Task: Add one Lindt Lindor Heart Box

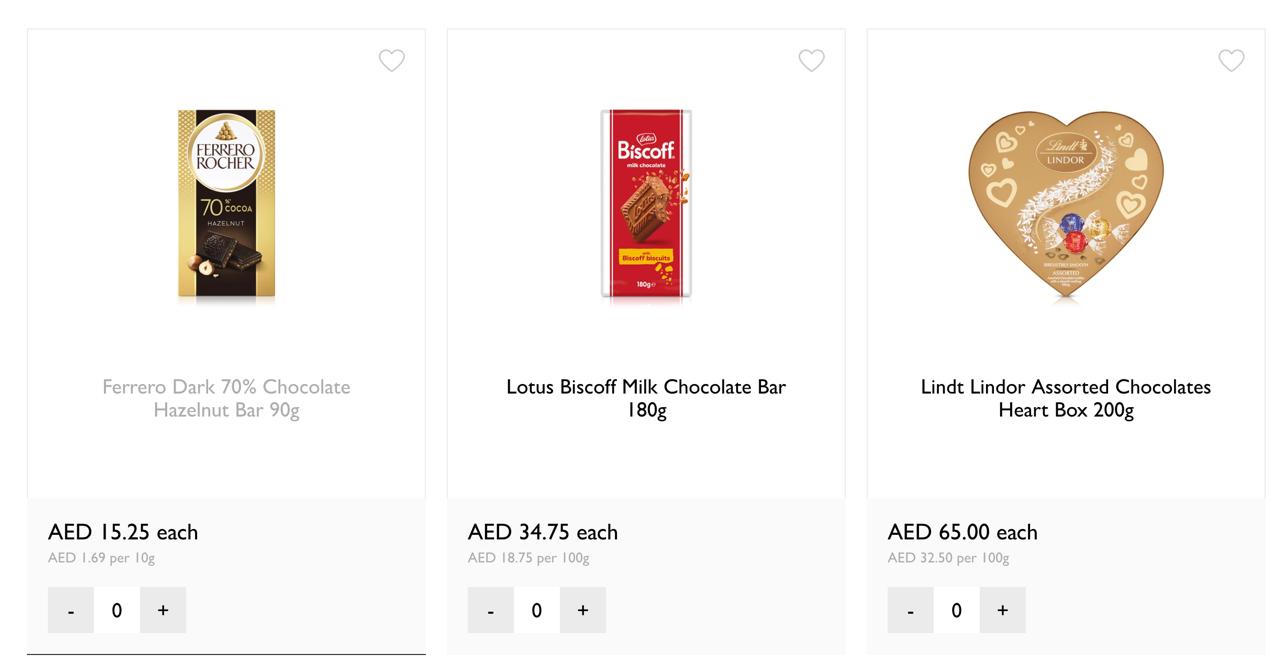Action: click(1002, 610)
